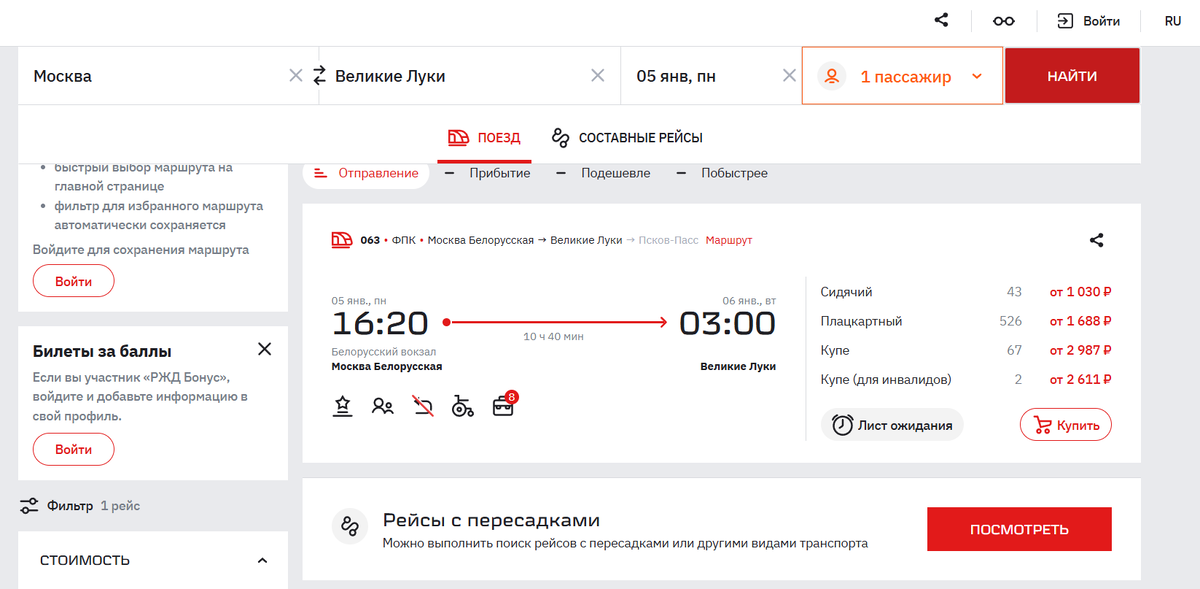The height and width of the screenshot is (589, 1200).
Task: Open the share icon in the top bar
Action: 940,19
